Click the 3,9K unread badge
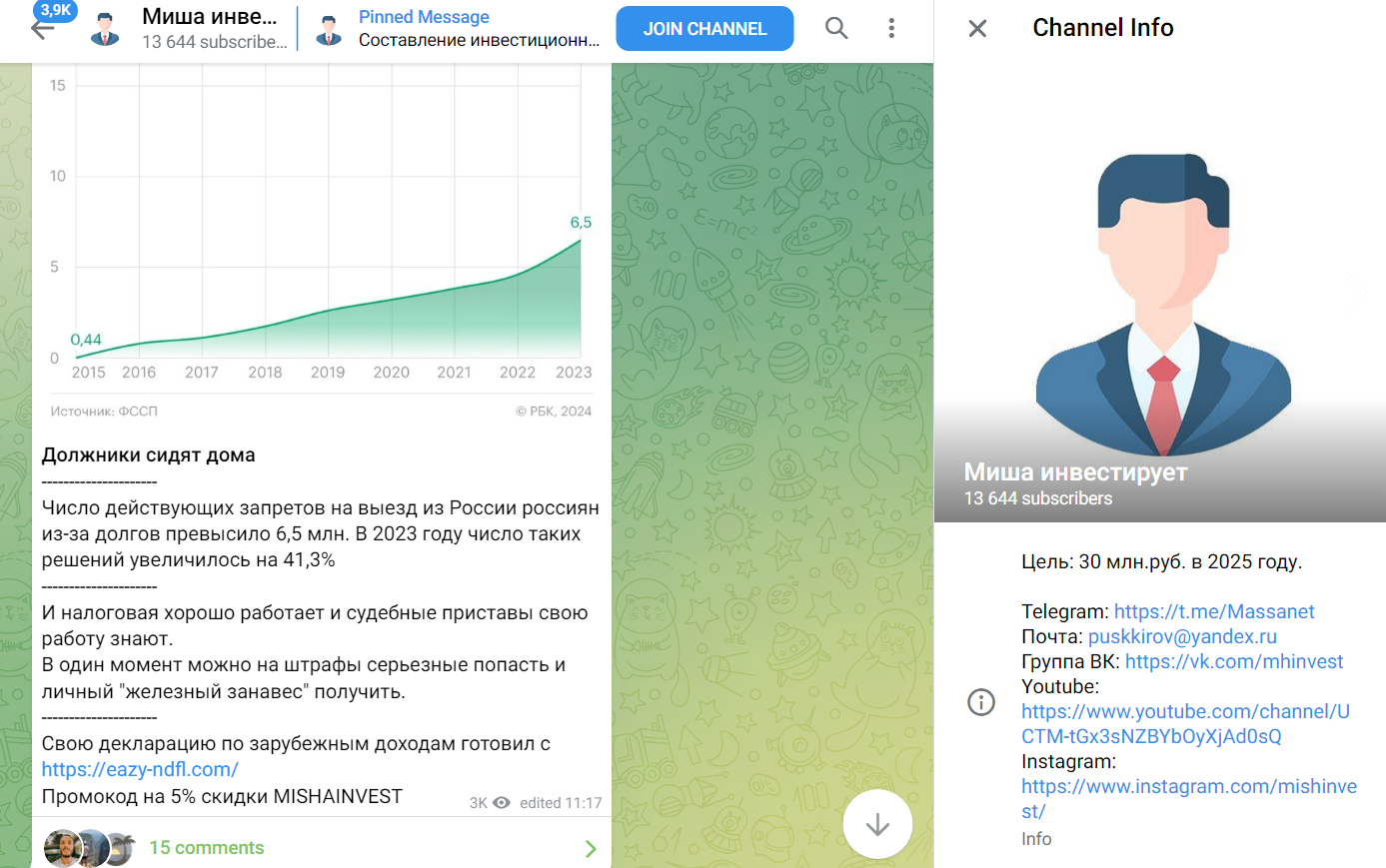This screenshot has width=1386, height=868. pyautogui.click(x=56, y=10)
